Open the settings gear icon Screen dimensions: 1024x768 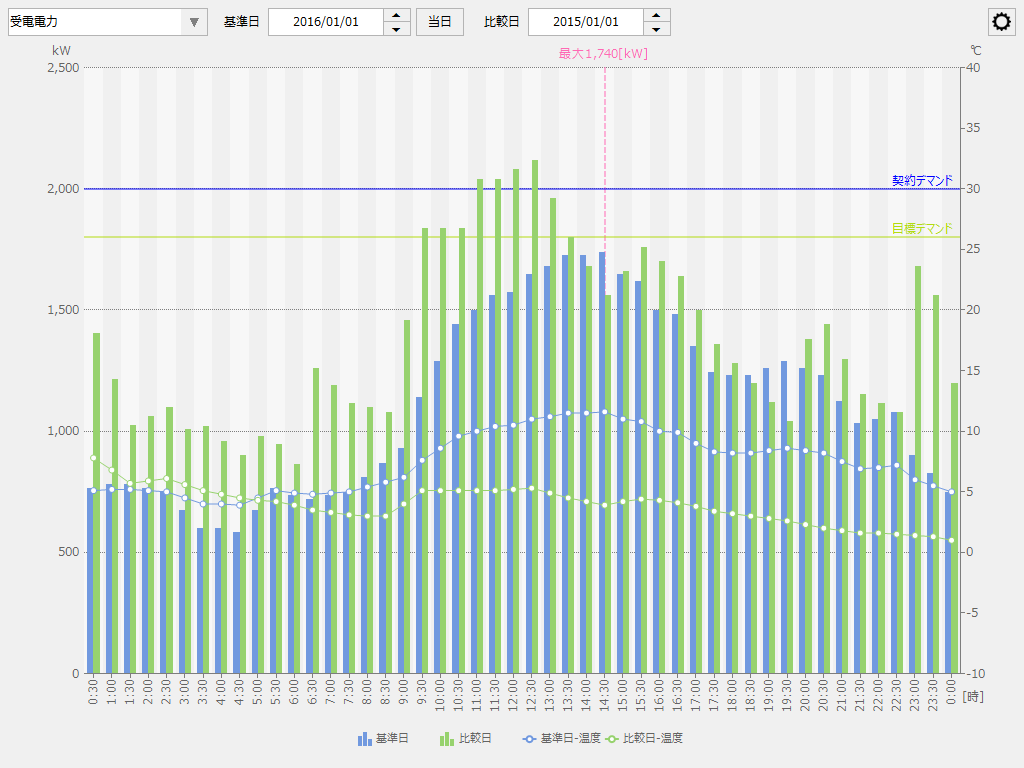point(1002,22)
